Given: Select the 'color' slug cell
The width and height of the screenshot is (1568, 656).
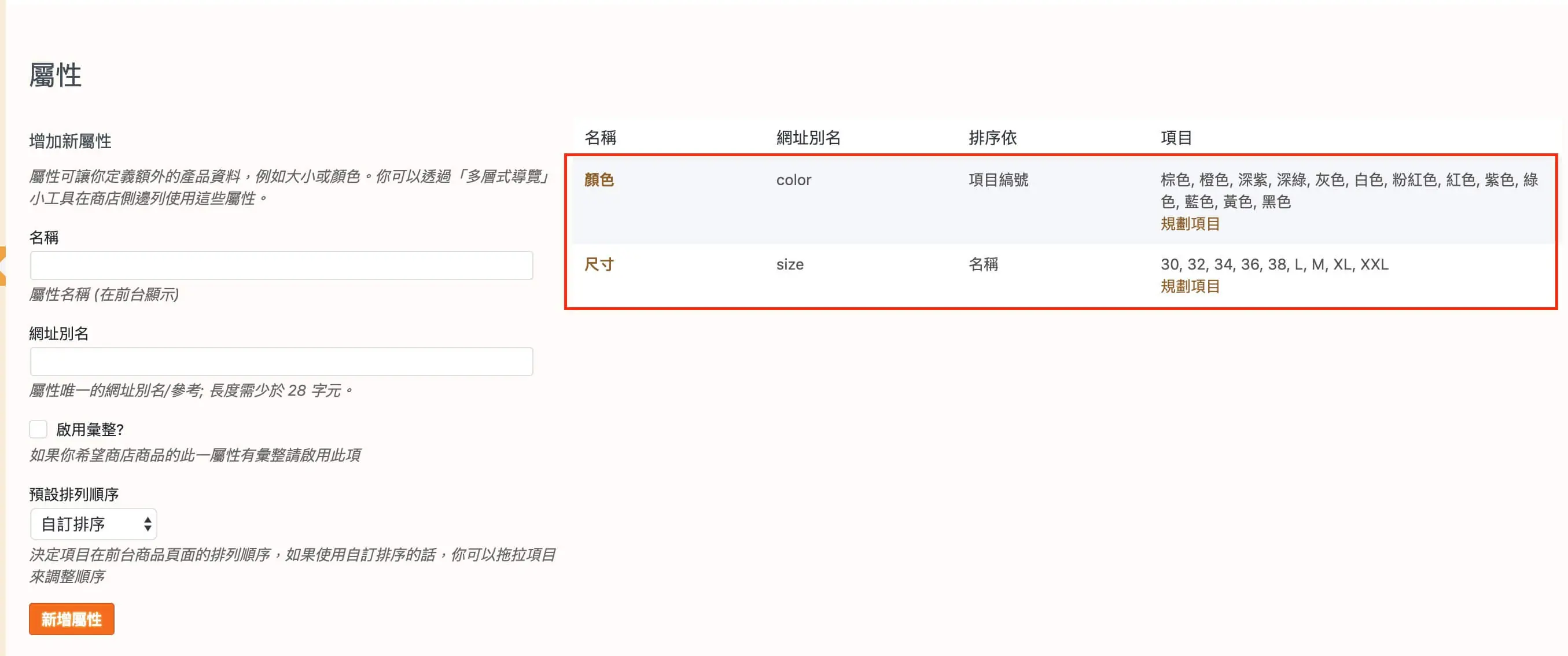Looking at the screenshot, I should (x=794, y=180).
